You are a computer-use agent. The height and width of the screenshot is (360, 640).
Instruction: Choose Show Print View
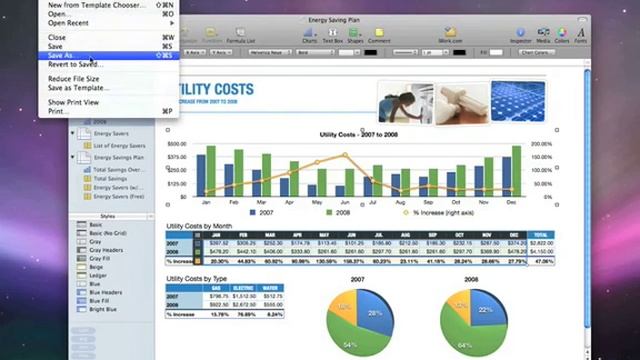pos(109,102)
